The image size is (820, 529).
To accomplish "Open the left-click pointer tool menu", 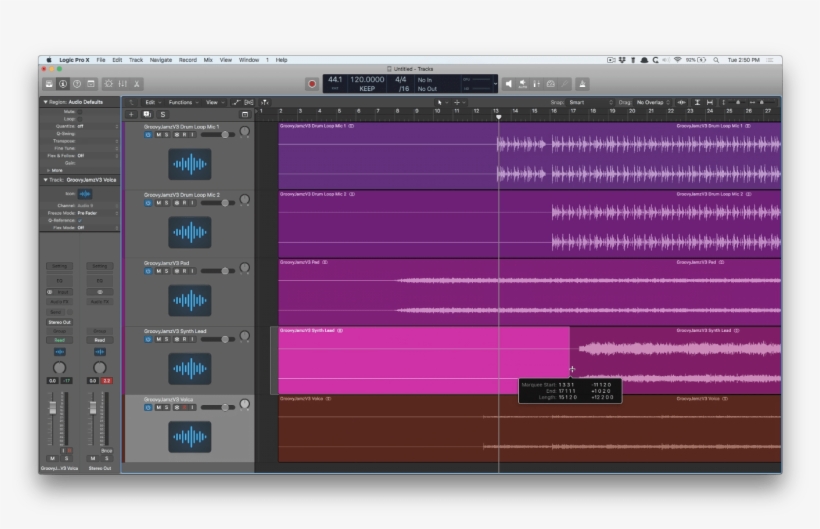I will point(442,102).
